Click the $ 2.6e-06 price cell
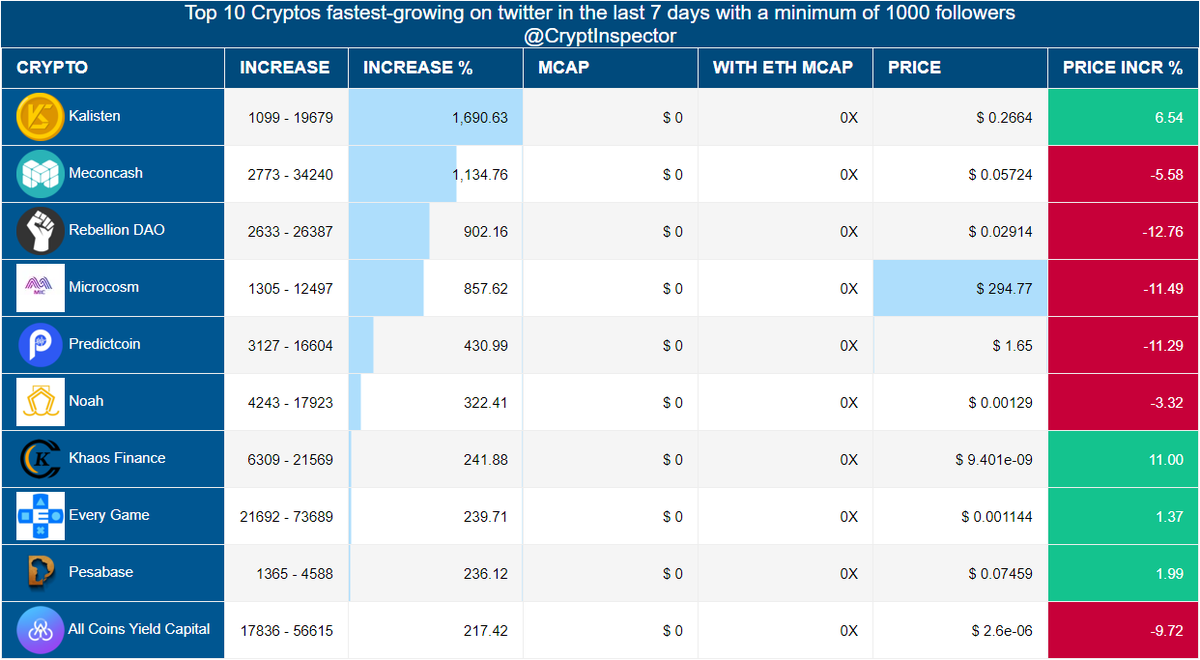Screen dimensions: 1200x660 pyautogui.click(x=960, y=630)
